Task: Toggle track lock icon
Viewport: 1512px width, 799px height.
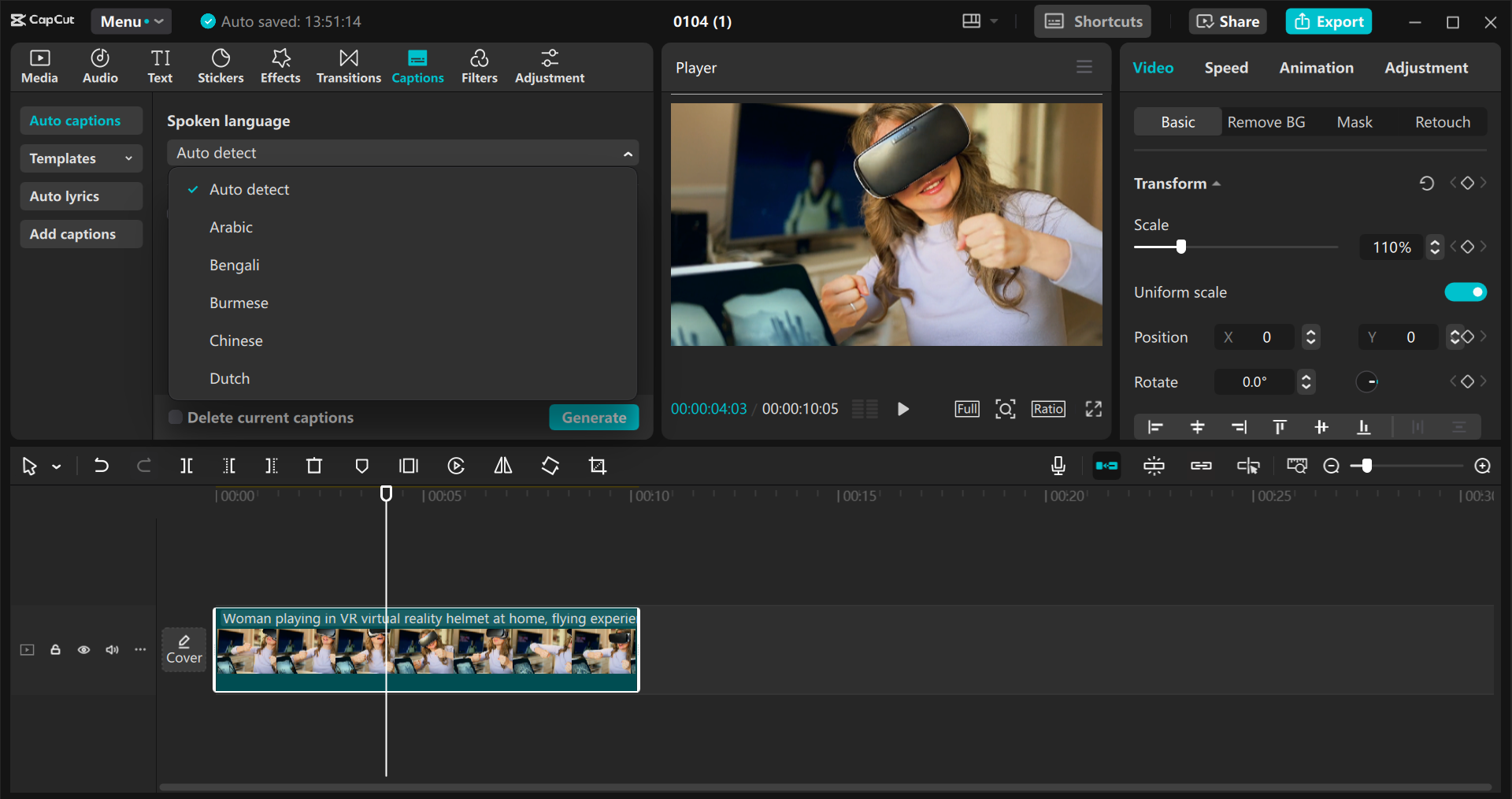Action: point(55,649)
